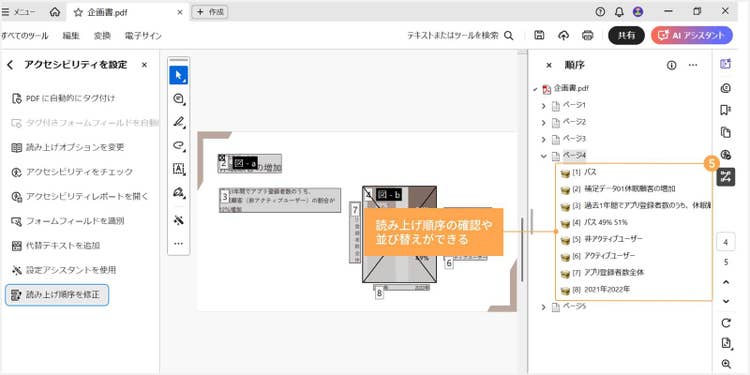Open the bookmarks panel icon in right rail
Image resolution: width=750 pixels, height=375 pixels.
(726, 110)
